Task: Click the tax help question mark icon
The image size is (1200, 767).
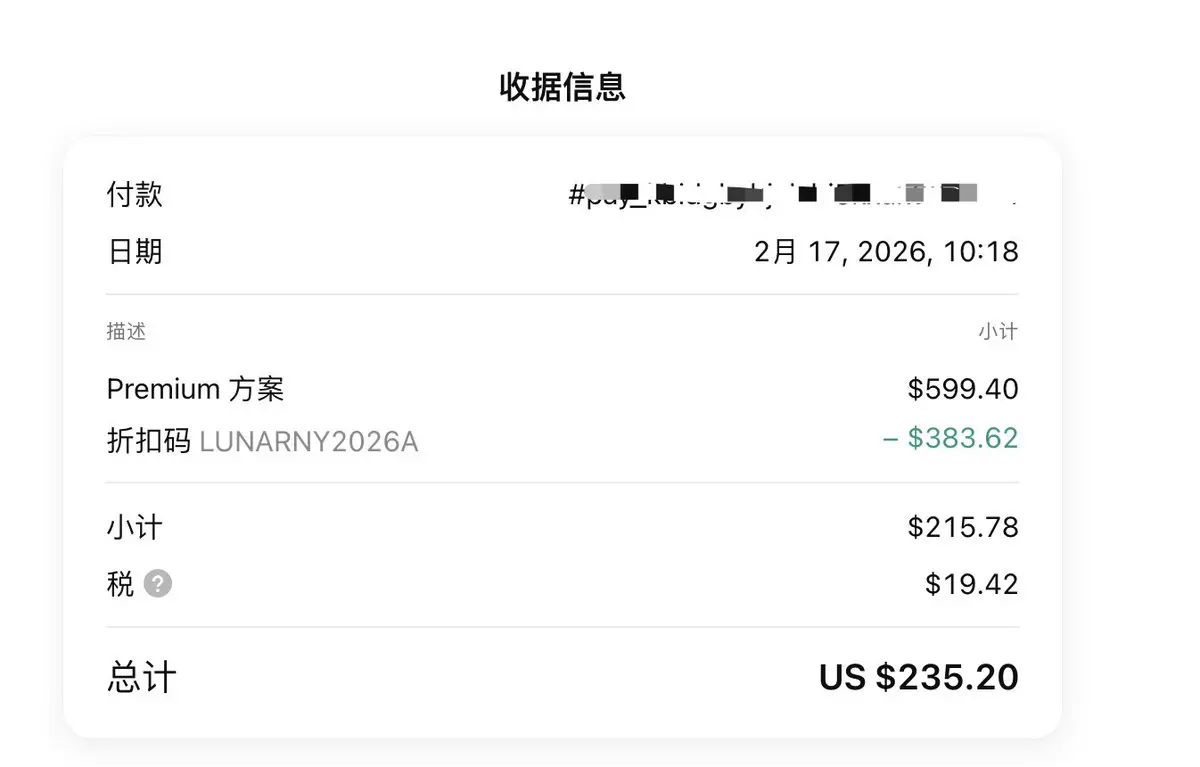Action: click(x=157, y=584)
